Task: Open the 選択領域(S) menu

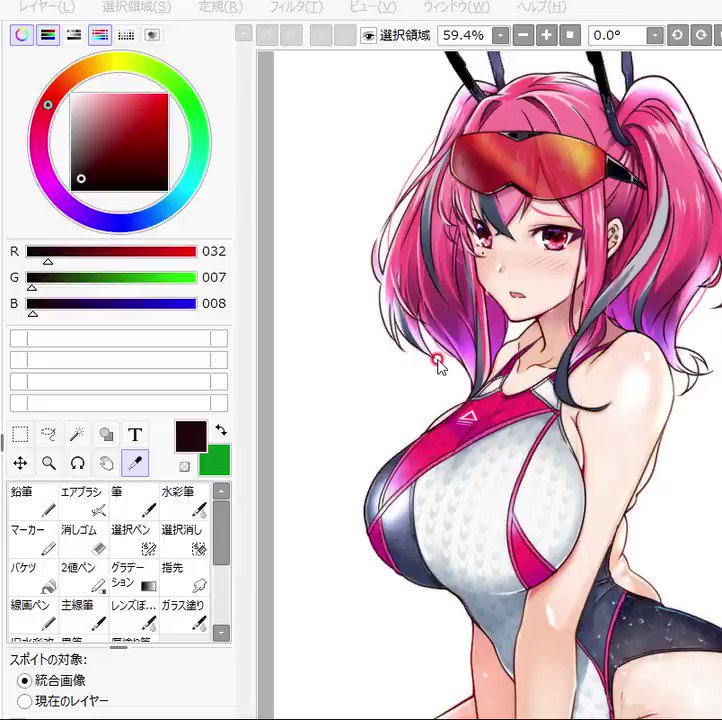Action: pyautogui.click(x=136, y=7)
